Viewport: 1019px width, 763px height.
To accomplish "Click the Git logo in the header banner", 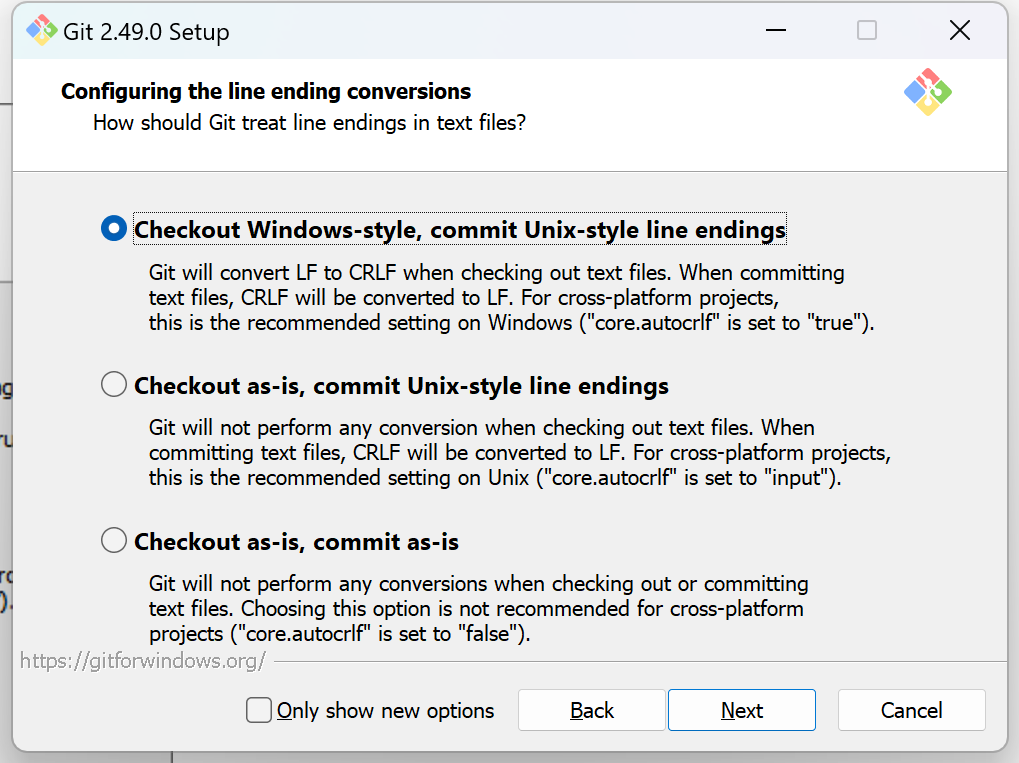I will point(927,92).
